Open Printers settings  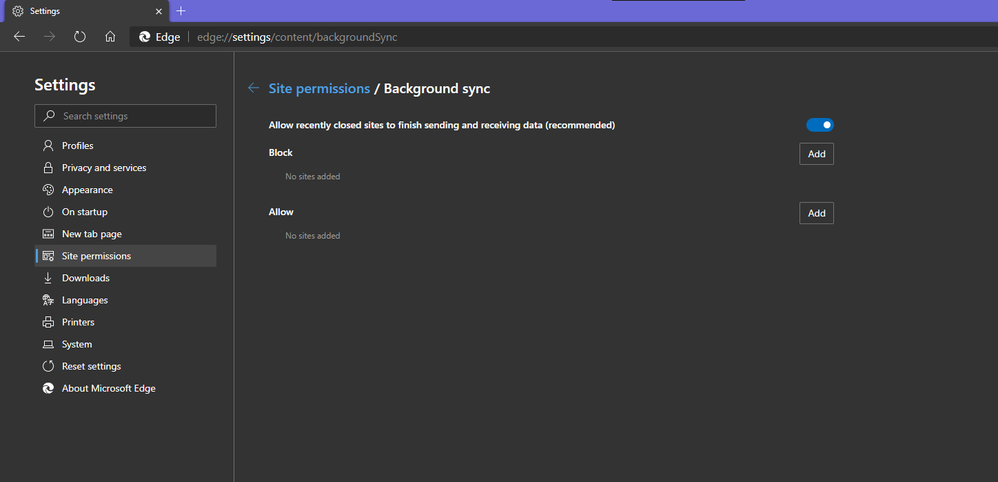pyautogui.click(x=125, y=322)
